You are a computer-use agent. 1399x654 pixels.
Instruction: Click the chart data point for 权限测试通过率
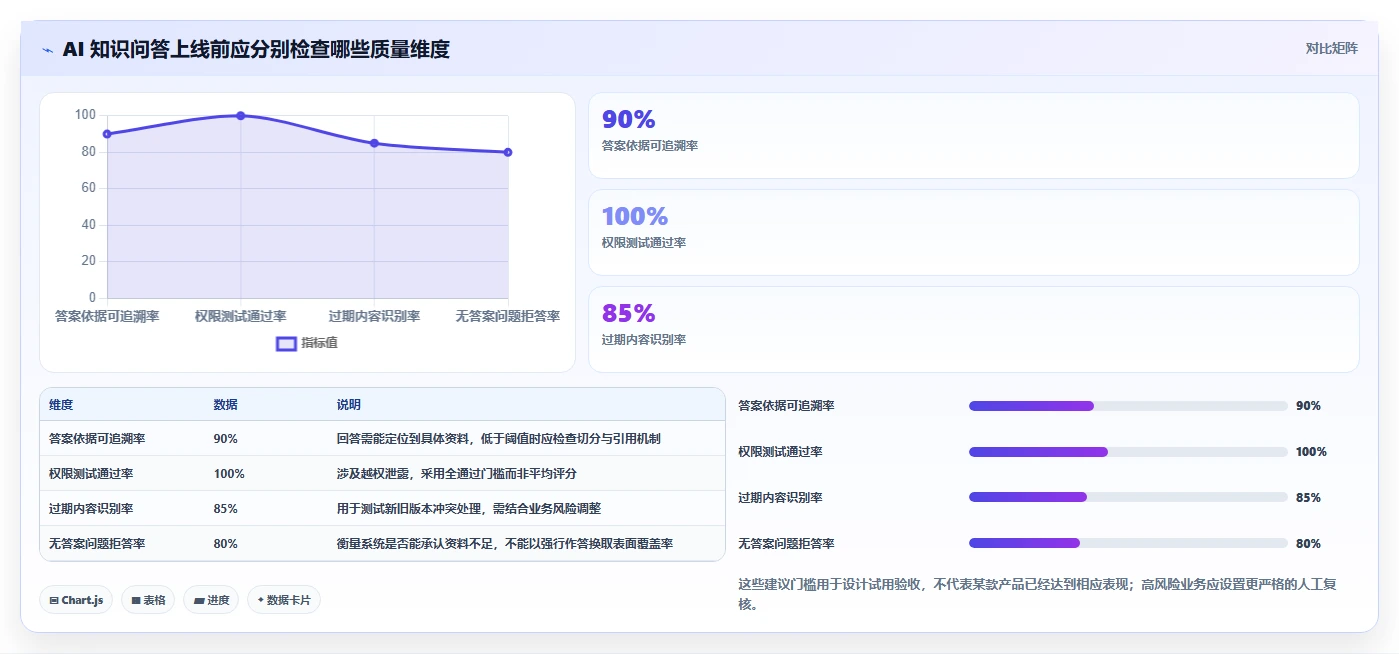click(x=241, y=116)
